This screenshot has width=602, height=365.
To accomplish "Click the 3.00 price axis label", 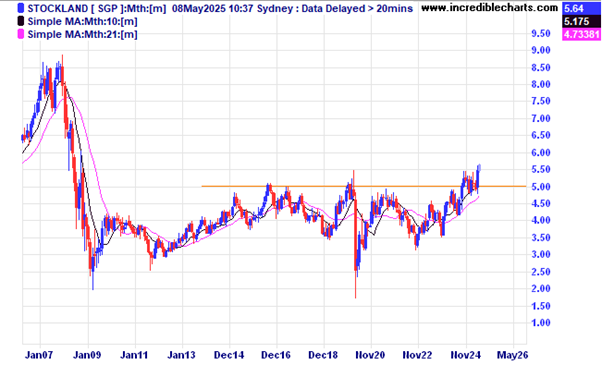I will (541, 254).
